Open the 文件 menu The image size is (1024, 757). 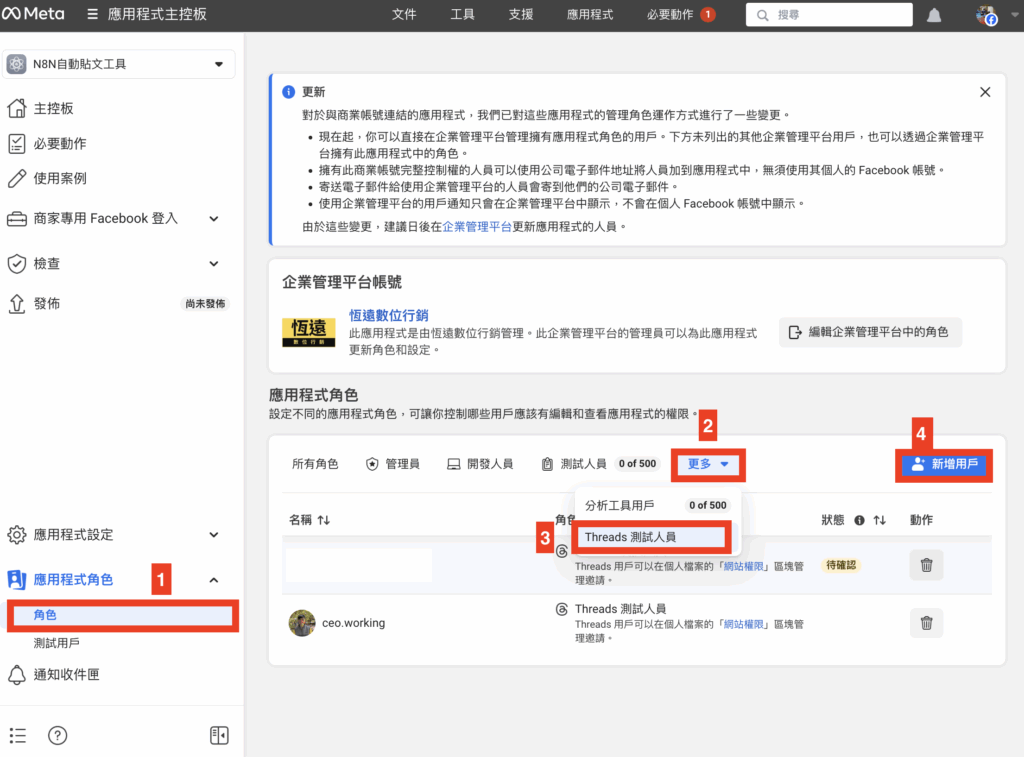tap(404, 14)
